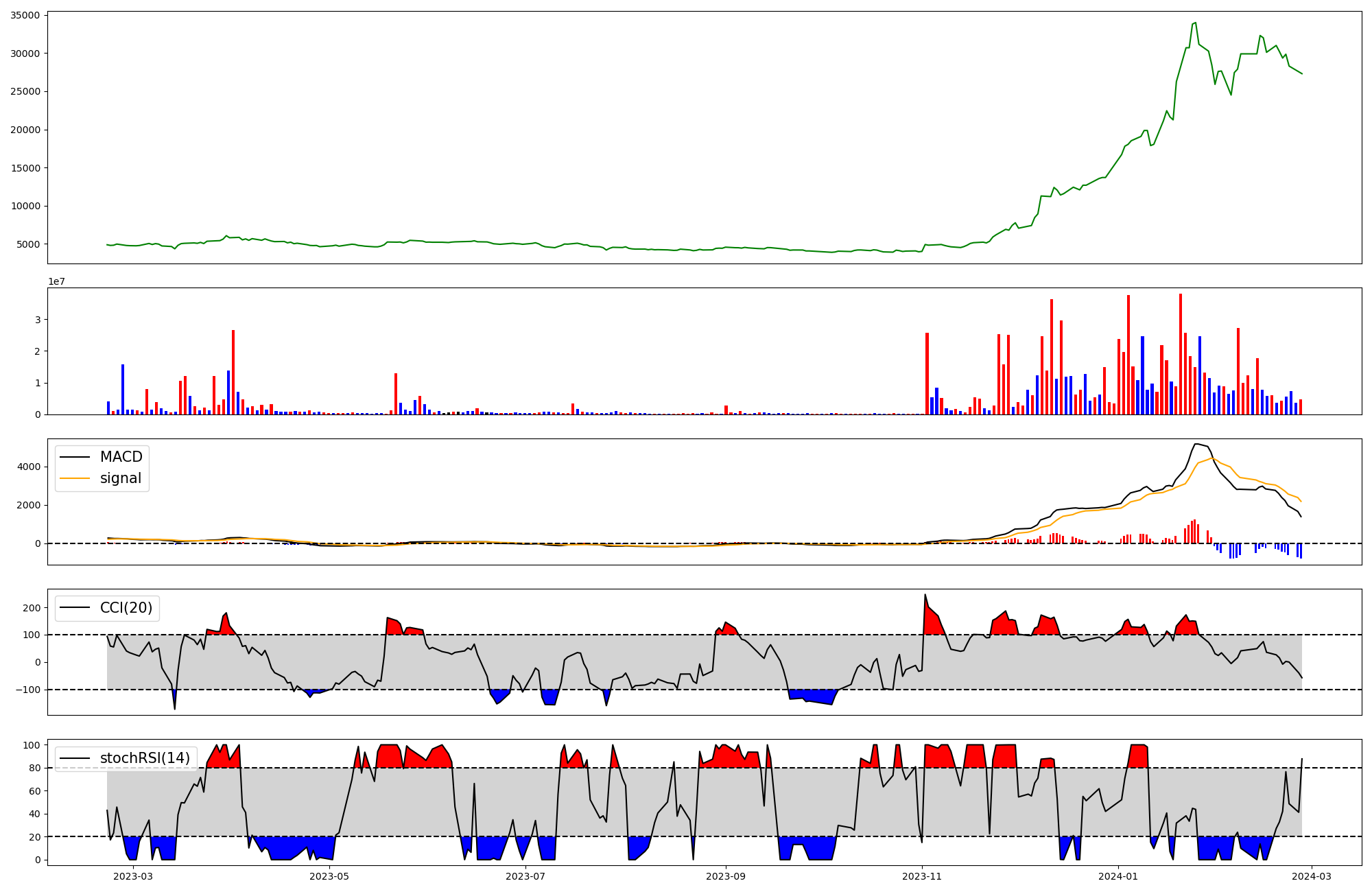Image resolution: width=1372 pixels, height=892 pixels.
Task: Click the 5000 price axis label
Action: point(27,244)
